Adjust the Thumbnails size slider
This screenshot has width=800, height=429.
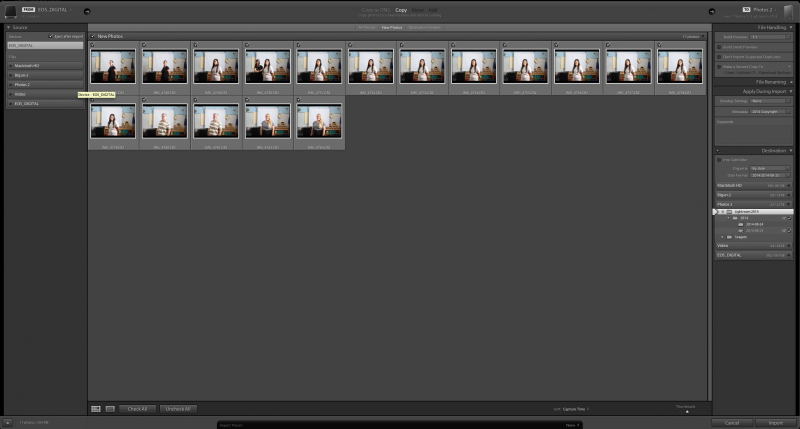[686, 411]
